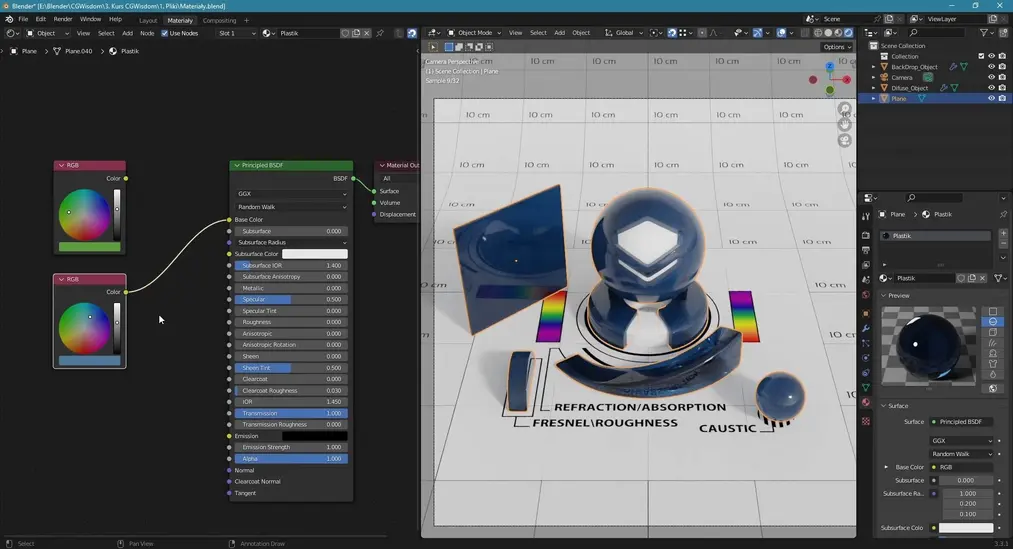
Task: Open the Render menu
Action: (x=62, y=19)
